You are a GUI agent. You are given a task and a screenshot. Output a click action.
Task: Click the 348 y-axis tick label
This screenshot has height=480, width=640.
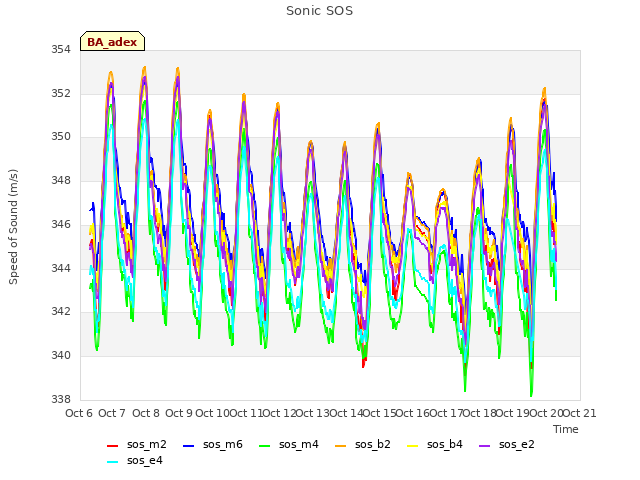tap(61, 180)
